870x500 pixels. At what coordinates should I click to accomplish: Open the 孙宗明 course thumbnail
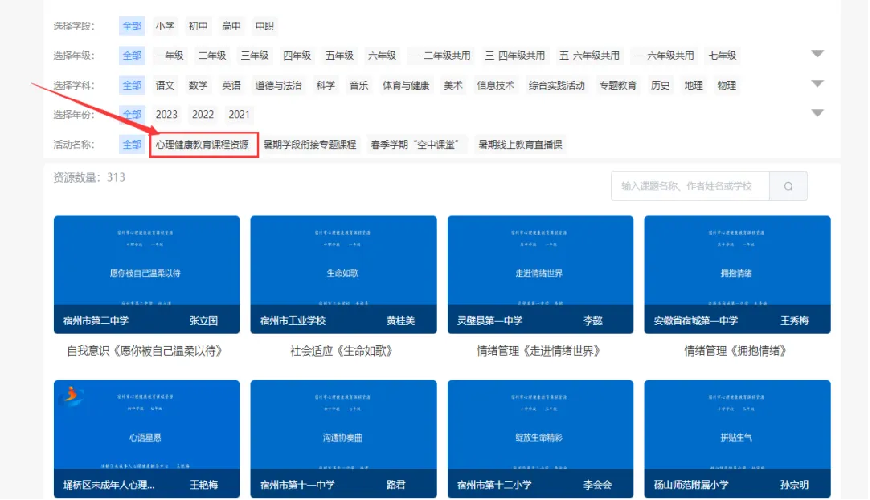tap(737, 439)
